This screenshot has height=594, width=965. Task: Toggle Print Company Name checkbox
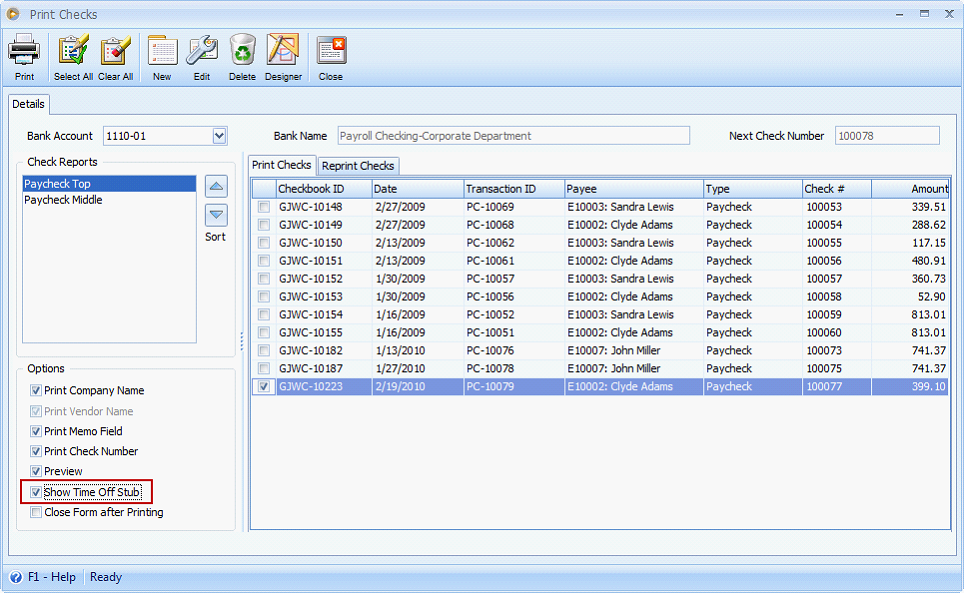pyautogui.click(x=36, y=391)
